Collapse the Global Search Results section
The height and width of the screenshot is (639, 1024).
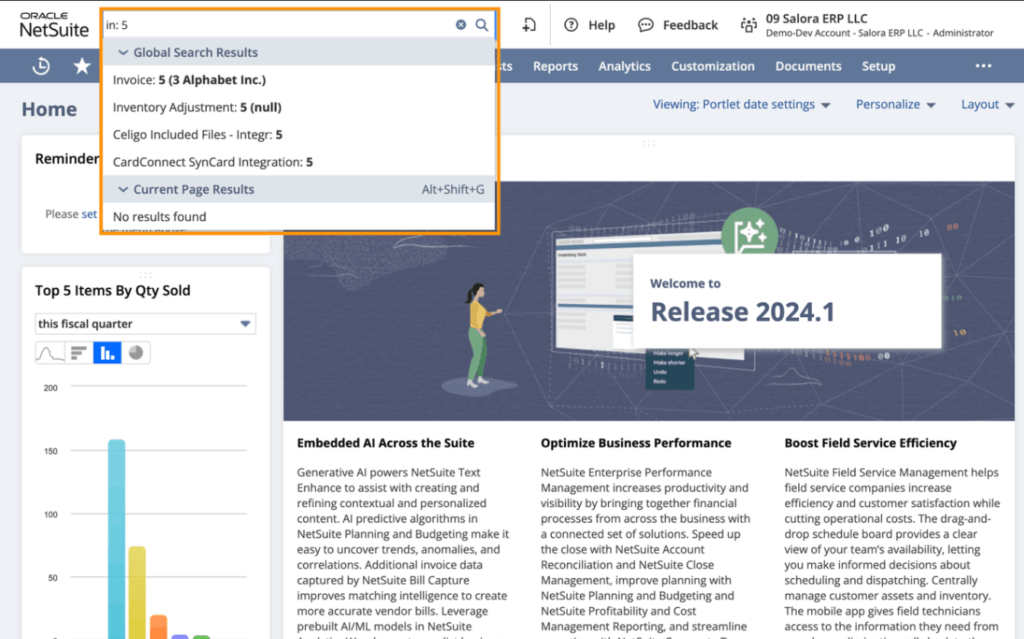point(123,53)
